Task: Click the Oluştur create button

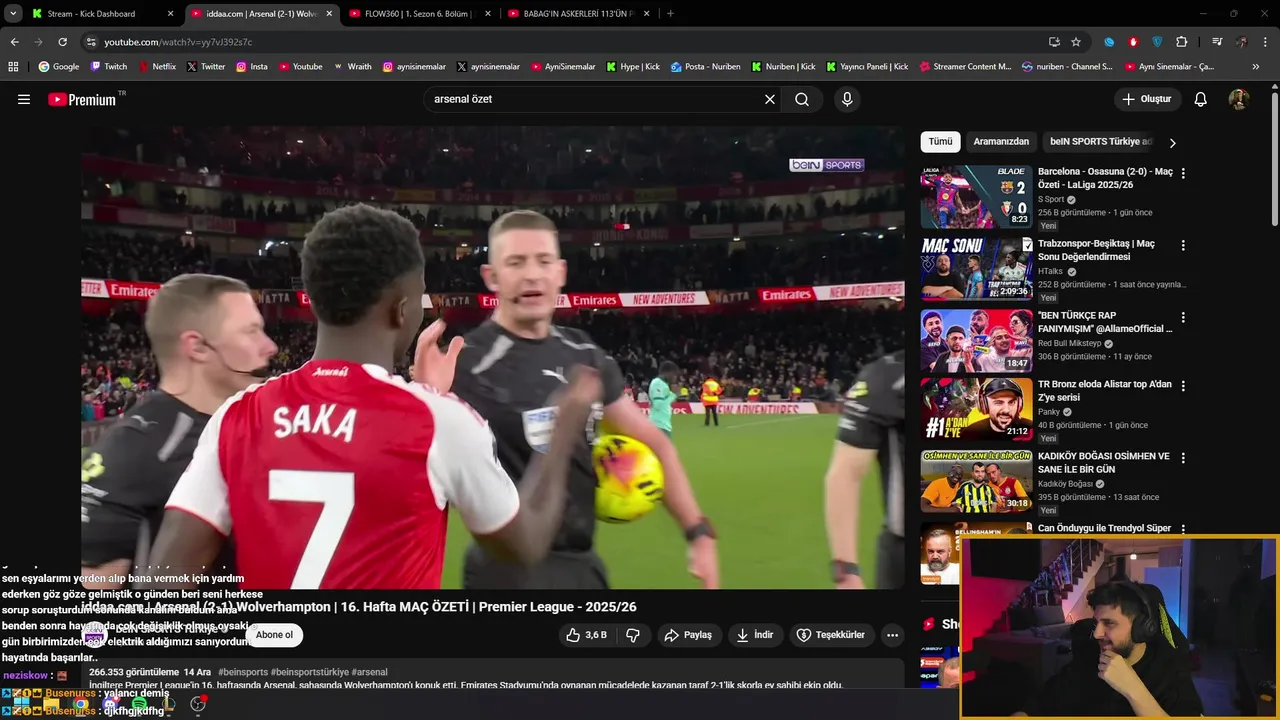Action: pyautogui.click(x=1148, y=99)
